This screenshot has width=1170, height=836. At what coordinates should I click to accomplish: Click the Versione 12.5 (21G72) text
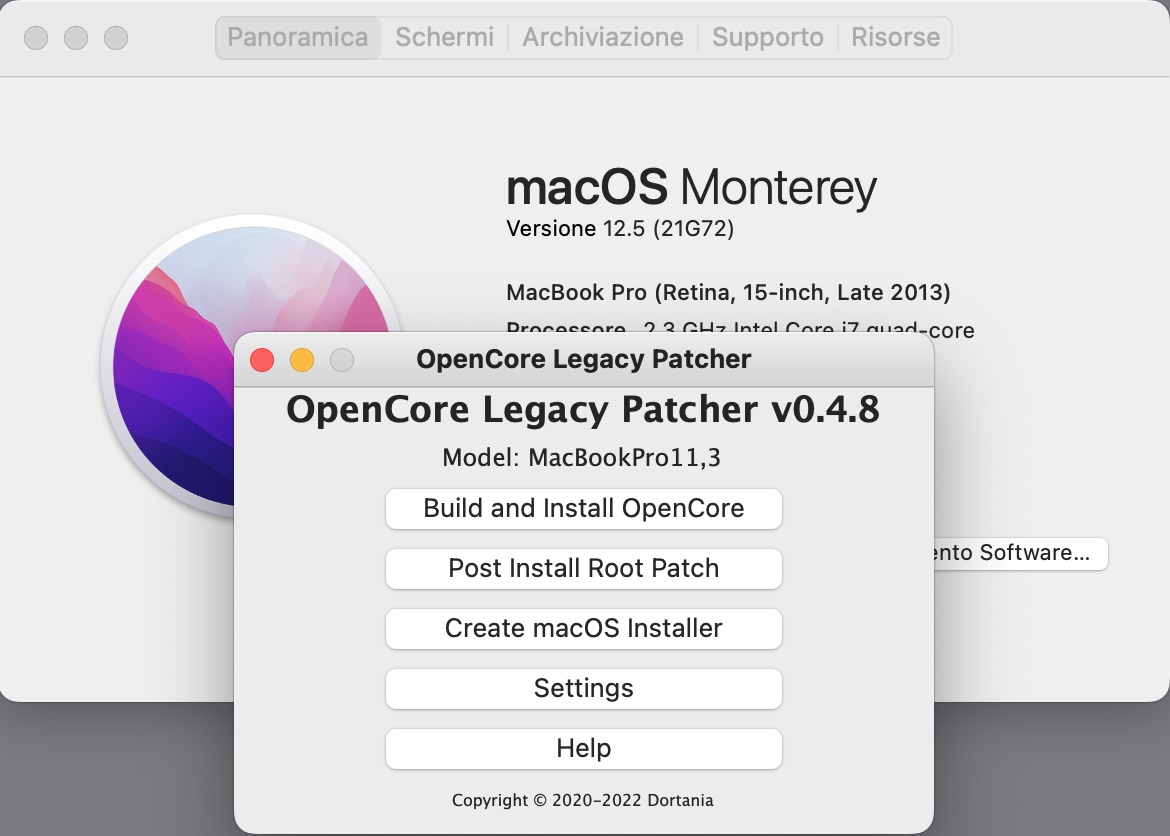click(620, 229)
